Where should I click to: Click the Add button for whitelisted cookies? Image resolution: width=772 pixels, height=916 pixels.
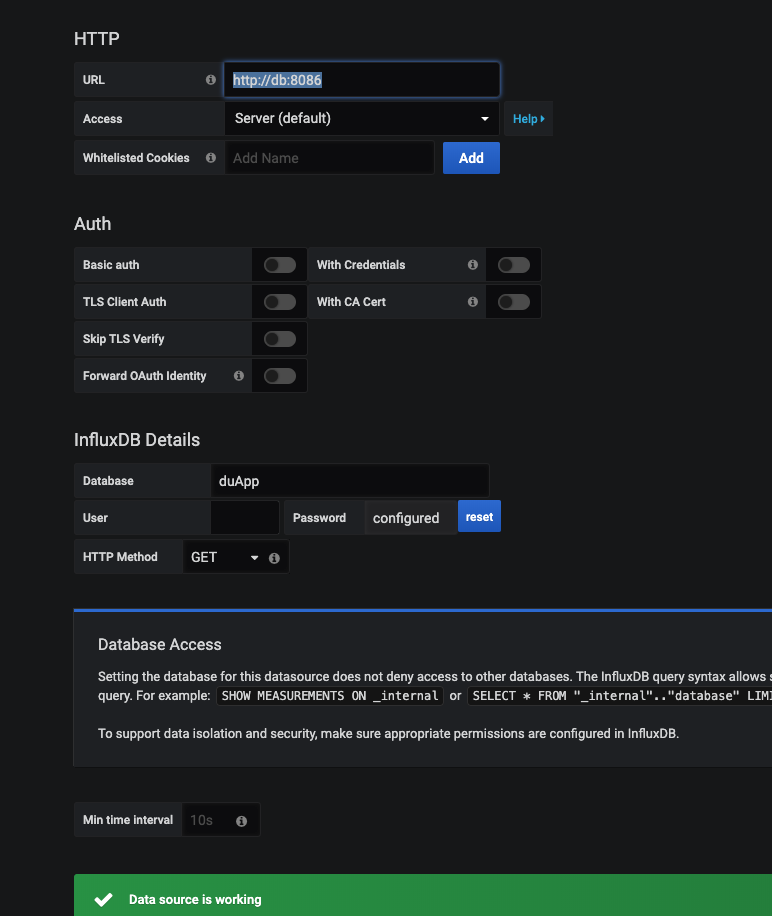[471, 158]
